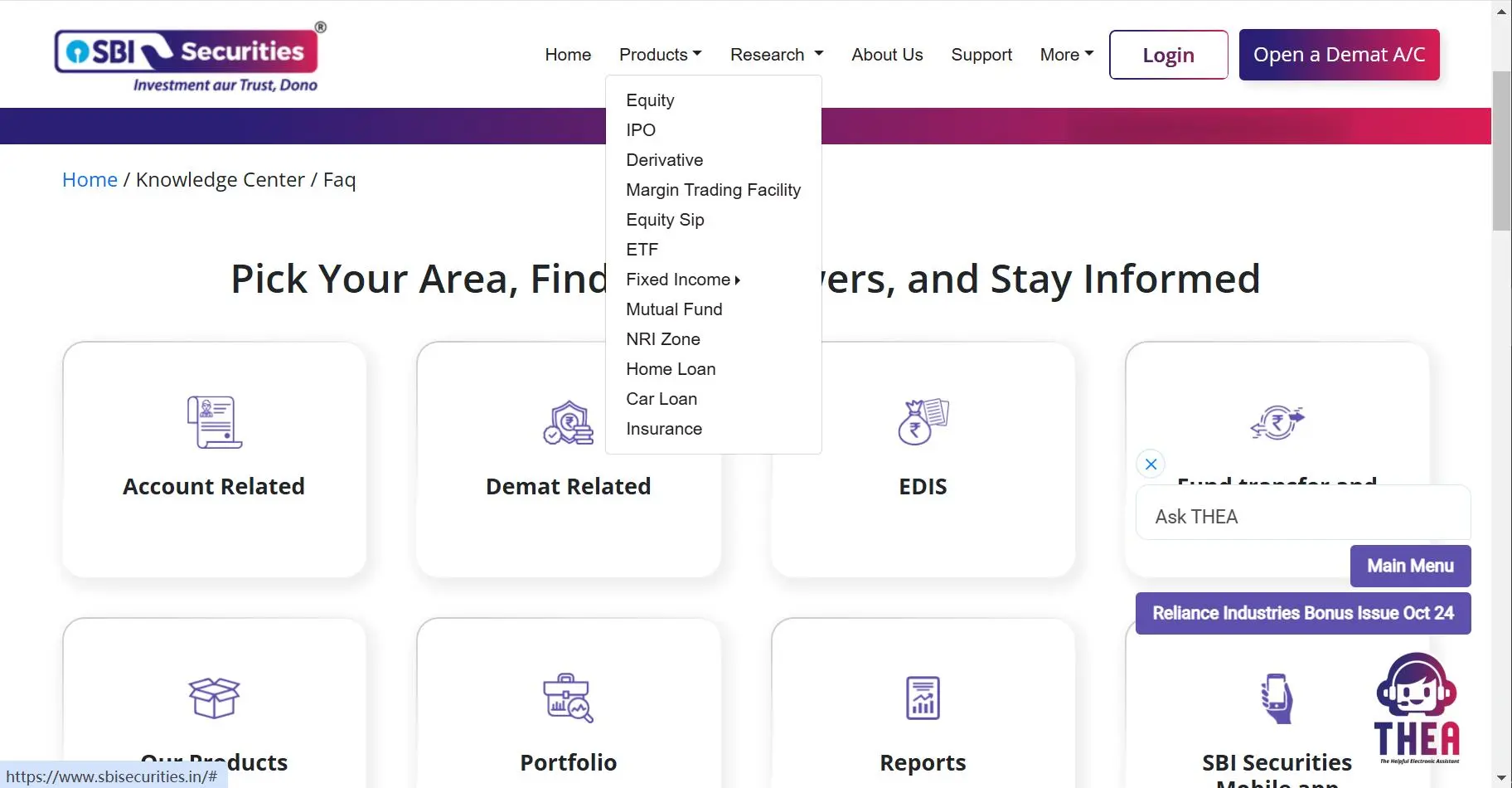Open the About Us page
1512x788 pixels.
[887, 55]
